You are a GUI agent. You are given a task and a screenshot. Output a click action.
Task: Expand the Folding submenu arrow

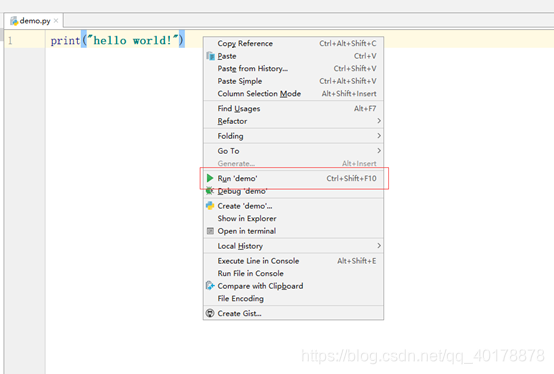[379, 136]
